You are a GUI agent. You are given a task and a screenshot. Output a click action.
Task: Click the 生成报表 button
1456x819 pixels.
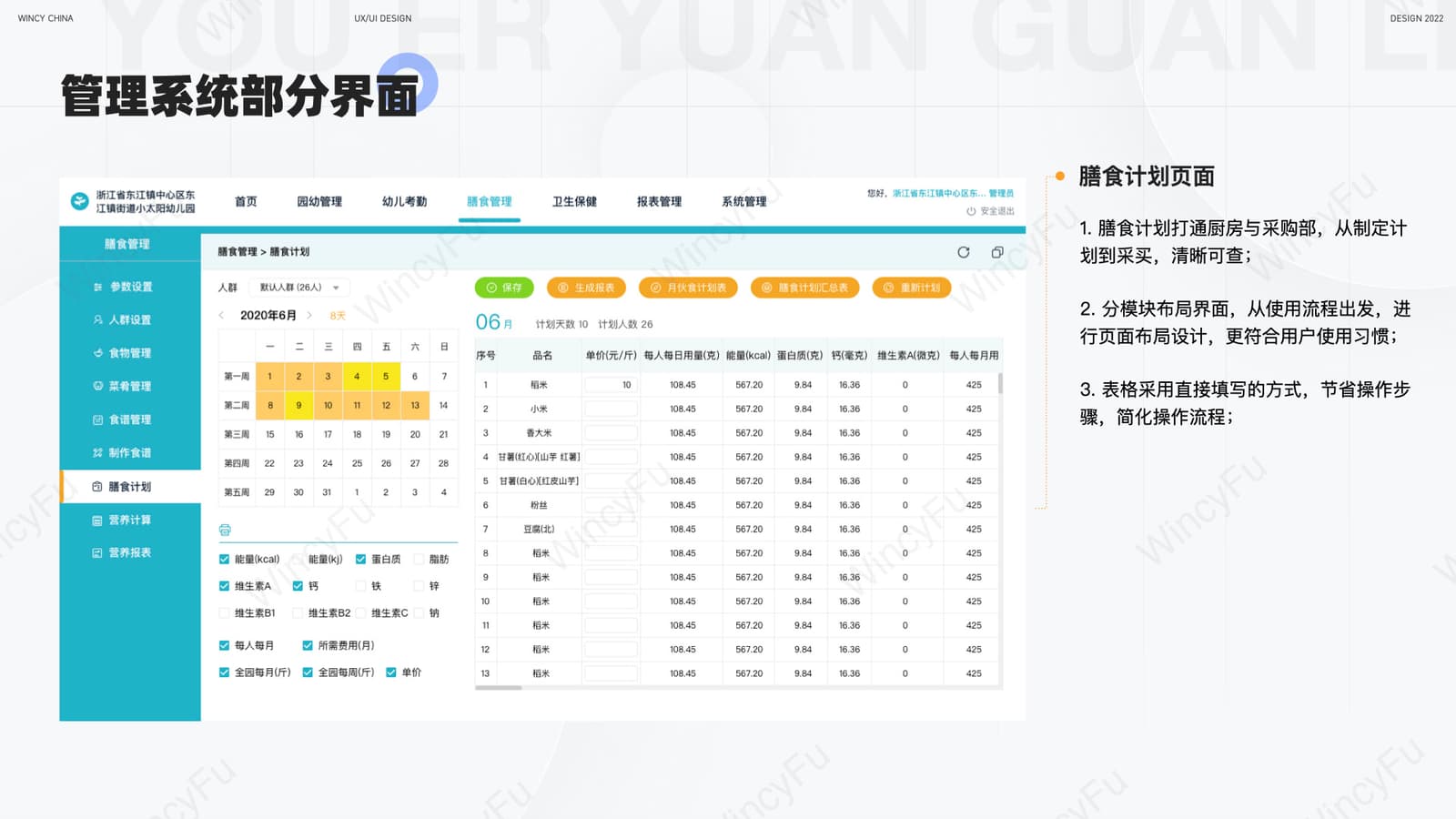tap(586, 288)
